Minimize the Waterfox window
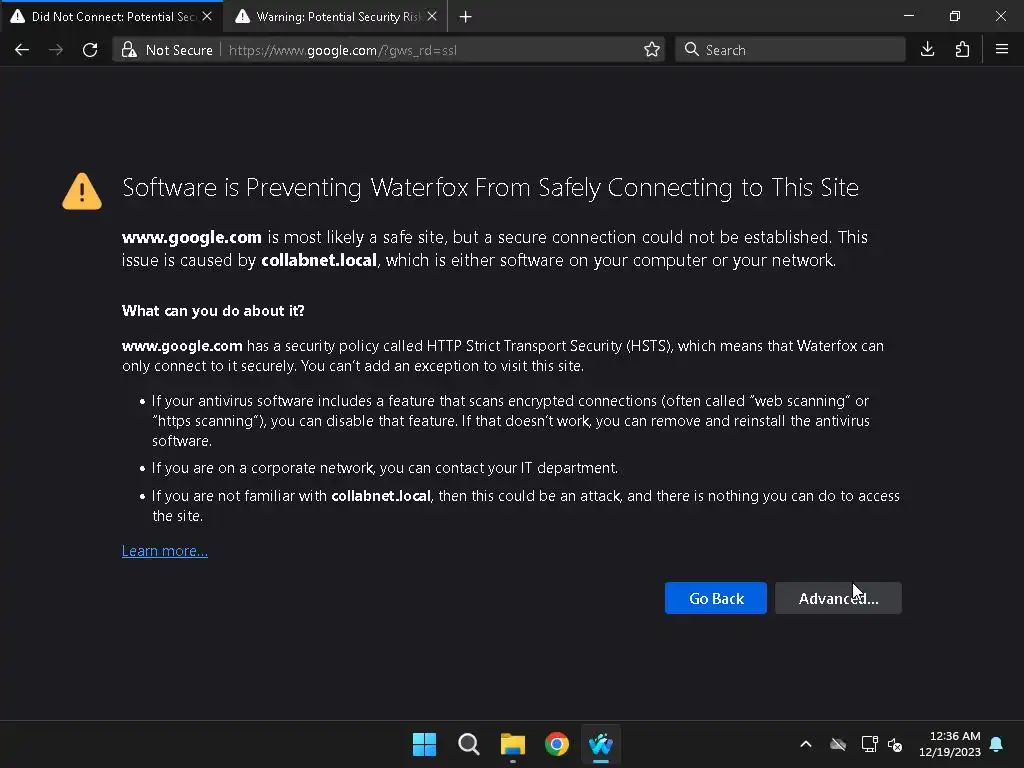This screenshot has width=1024, height=768. point(909,16)
